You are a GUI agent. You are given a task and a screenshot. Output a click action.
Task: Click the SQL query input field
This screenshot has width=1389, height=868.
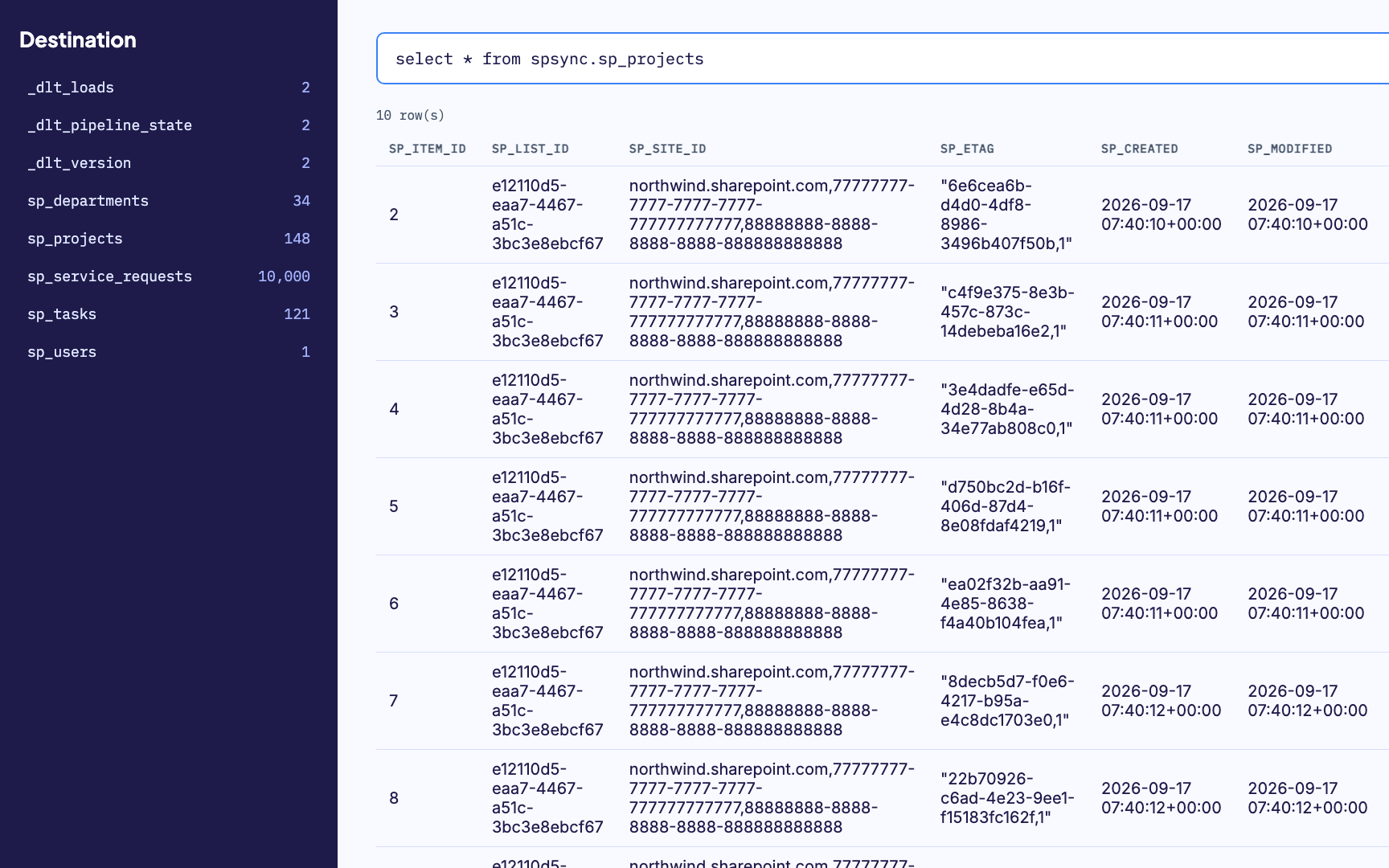(883, 59)
